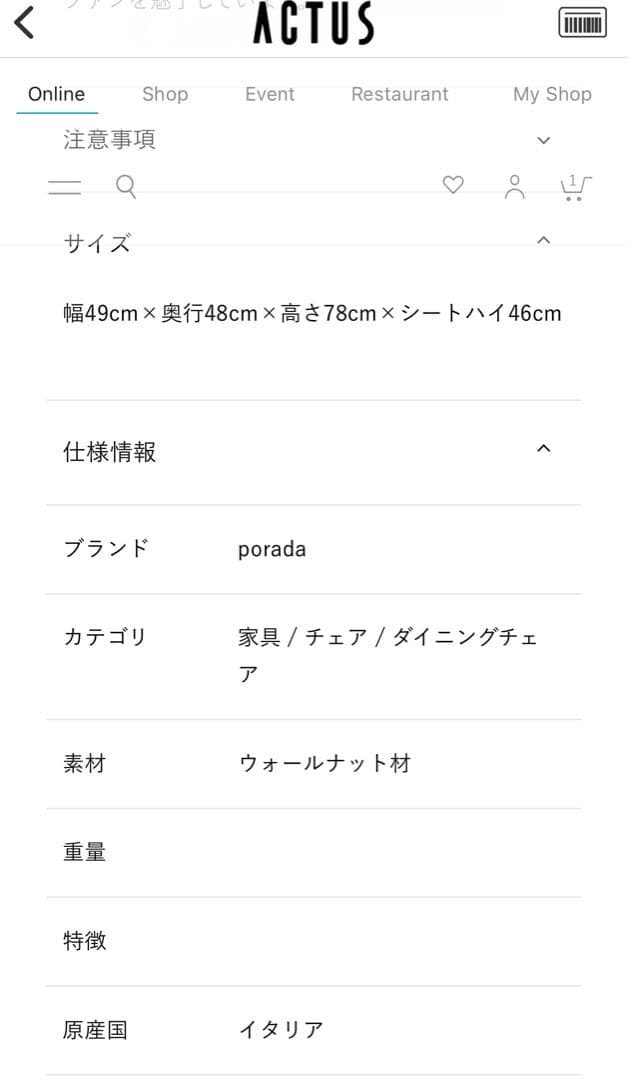Switch to the Restaurant tab
The width and height of the screenshot is (629, 1080).
[399, 94]
